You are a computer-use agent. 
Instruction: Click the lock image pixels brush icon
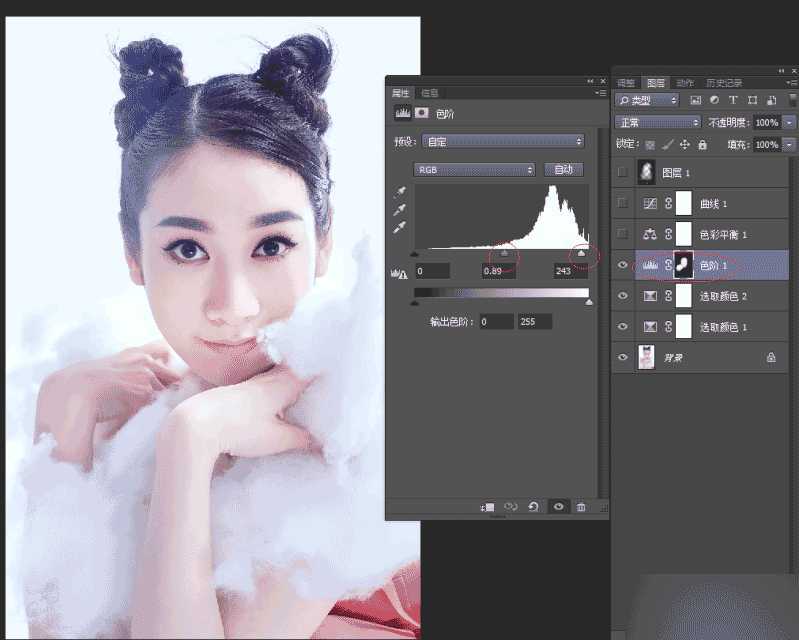667,145
